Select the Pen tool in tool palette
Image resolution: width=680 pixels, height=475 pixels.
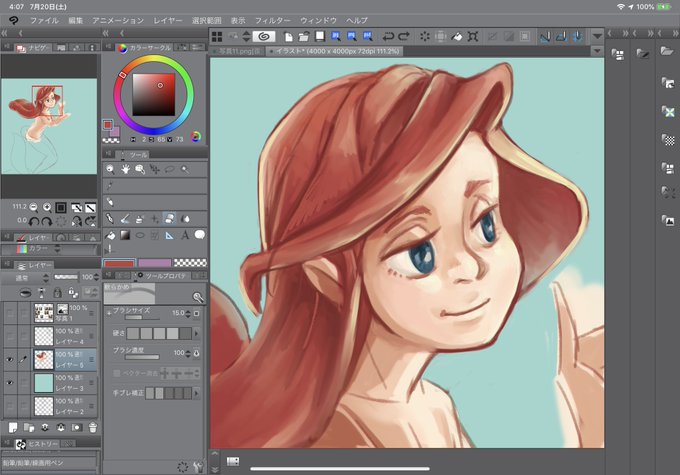coord(110,218)
